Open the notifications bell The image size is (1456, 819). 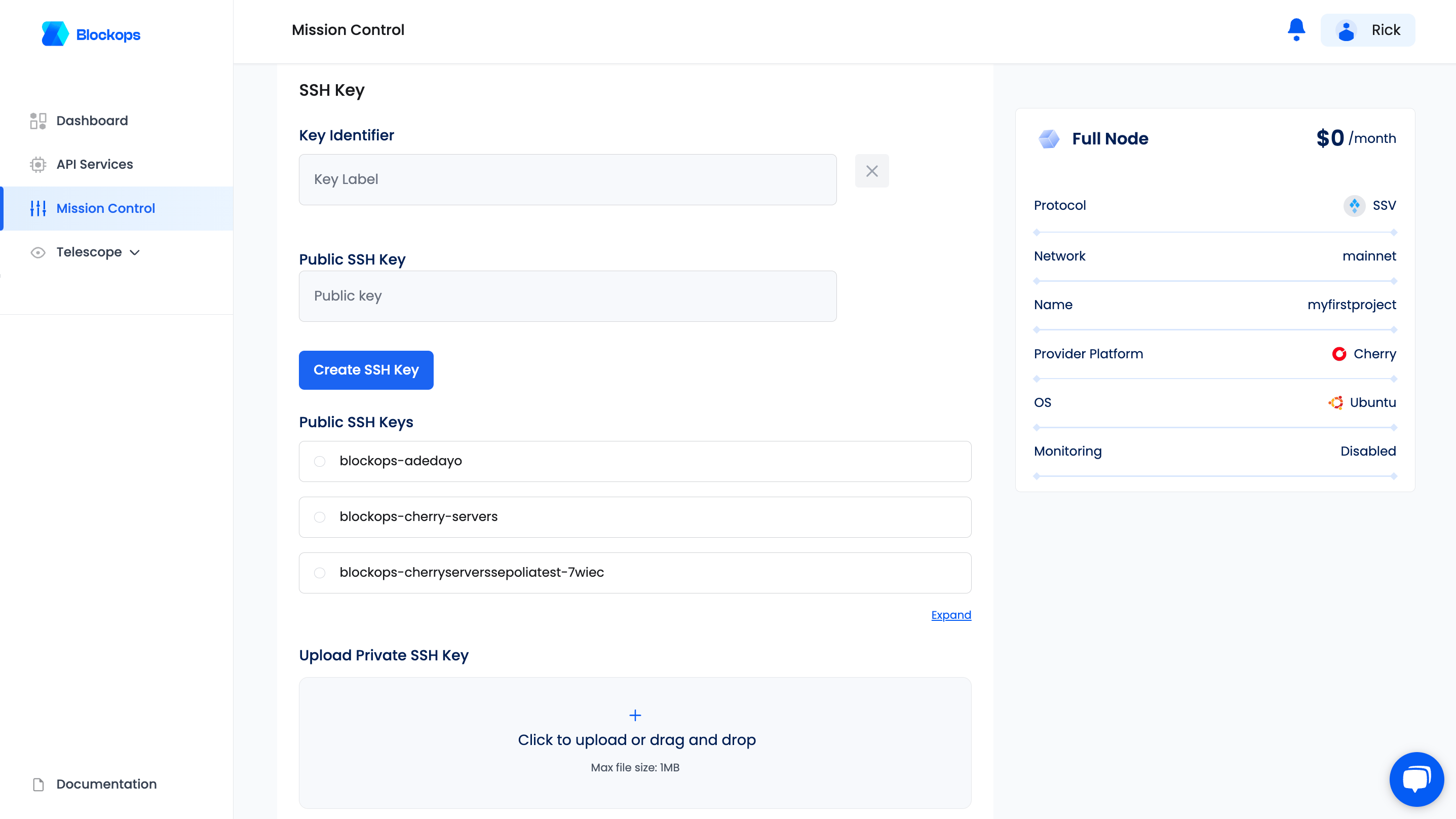[x=1296, y=30]
